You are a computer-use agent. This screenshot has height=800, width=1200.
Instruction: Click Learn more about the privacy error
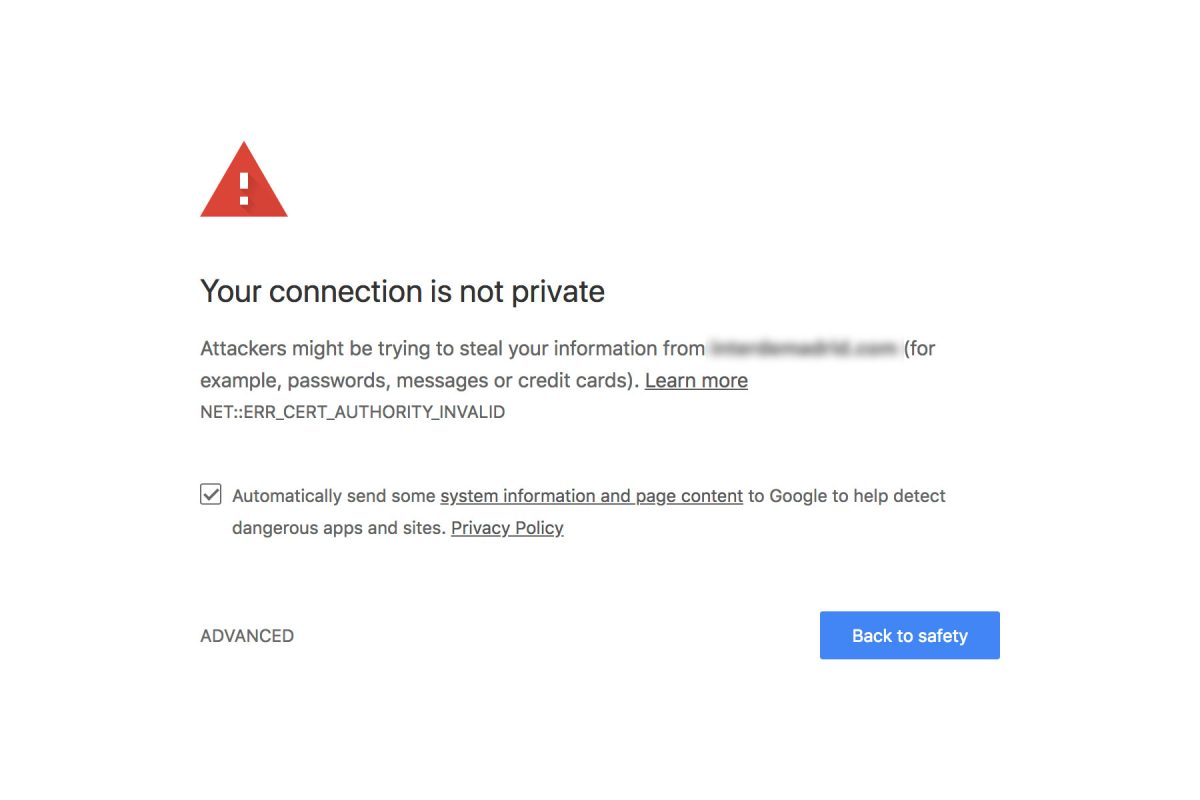tap(696, 380)
